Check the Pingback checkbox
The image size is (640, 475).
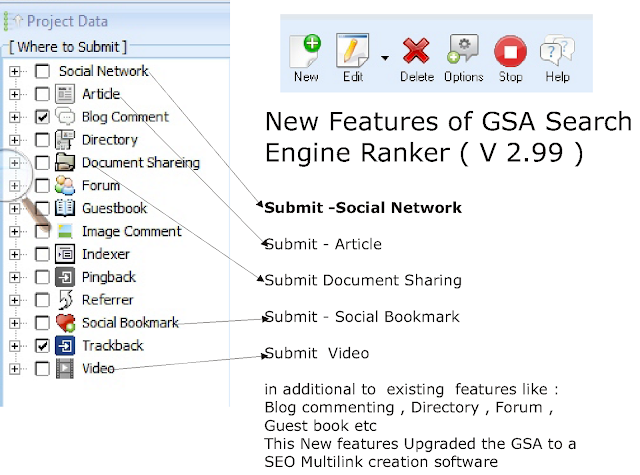click(x=42, y=277)
